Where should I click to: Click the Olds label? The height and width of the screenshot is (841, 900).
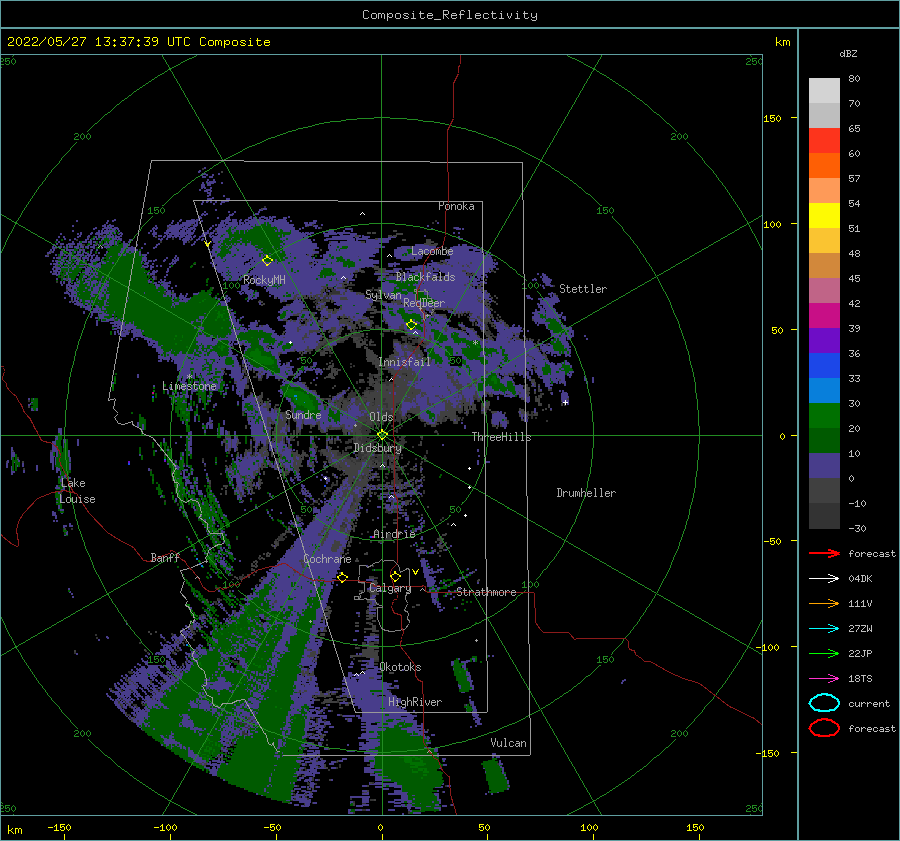(381, 417)
